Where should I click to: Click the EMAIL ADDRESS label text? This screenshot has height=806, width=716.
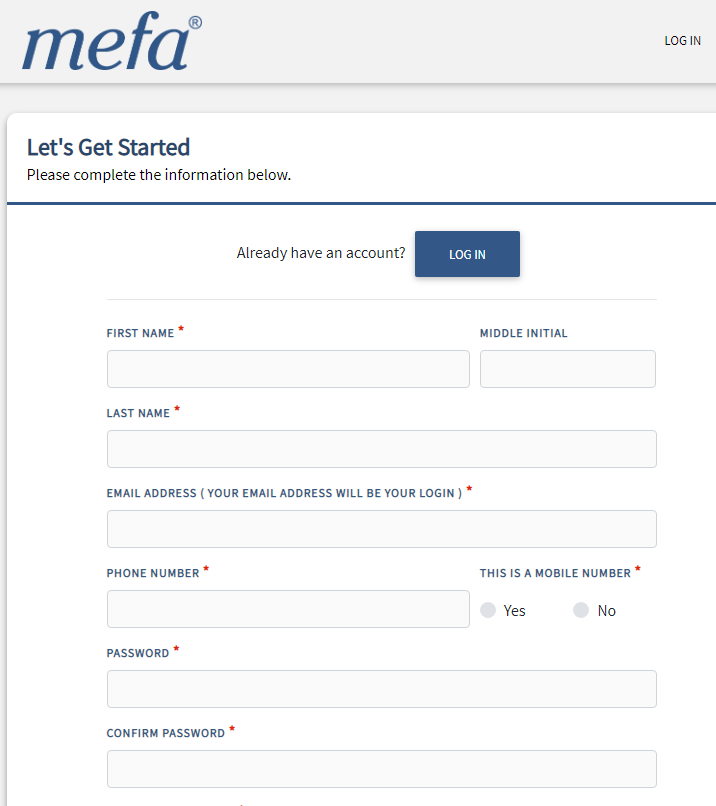(284, 493)
